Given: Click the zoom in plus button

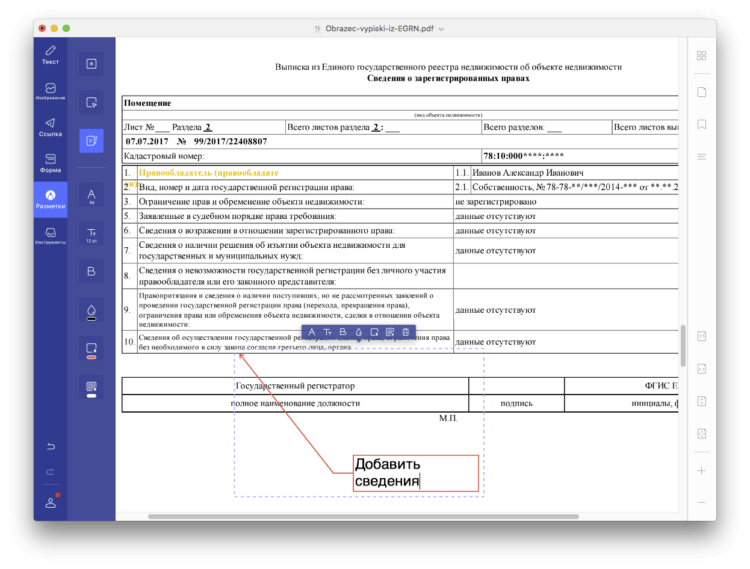Looking at the screenshot, I should point(701,470).
